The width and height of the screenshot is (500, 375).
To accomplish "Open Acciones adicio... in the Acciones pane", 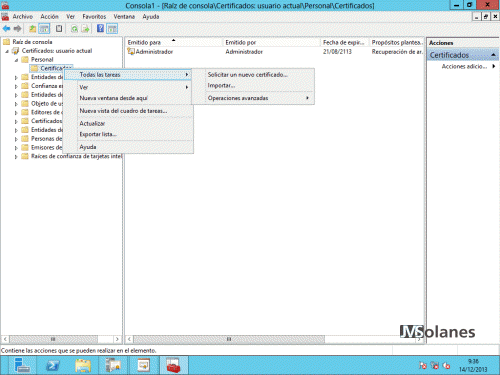I will click(x=464, y=66).
